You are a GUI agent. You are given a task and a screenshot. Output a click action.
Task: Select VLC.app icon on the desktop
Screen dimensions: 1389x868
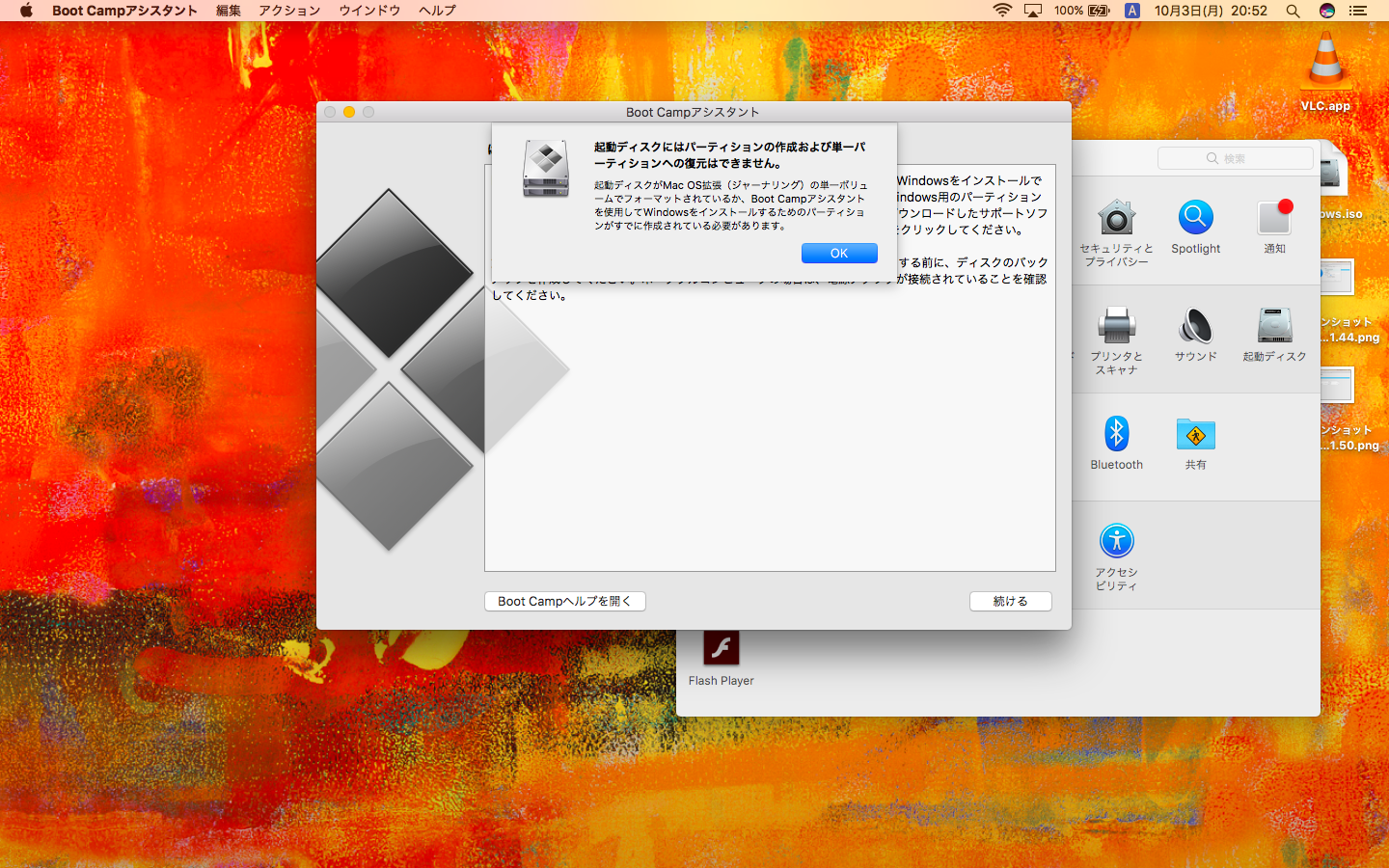[1326, 72]
